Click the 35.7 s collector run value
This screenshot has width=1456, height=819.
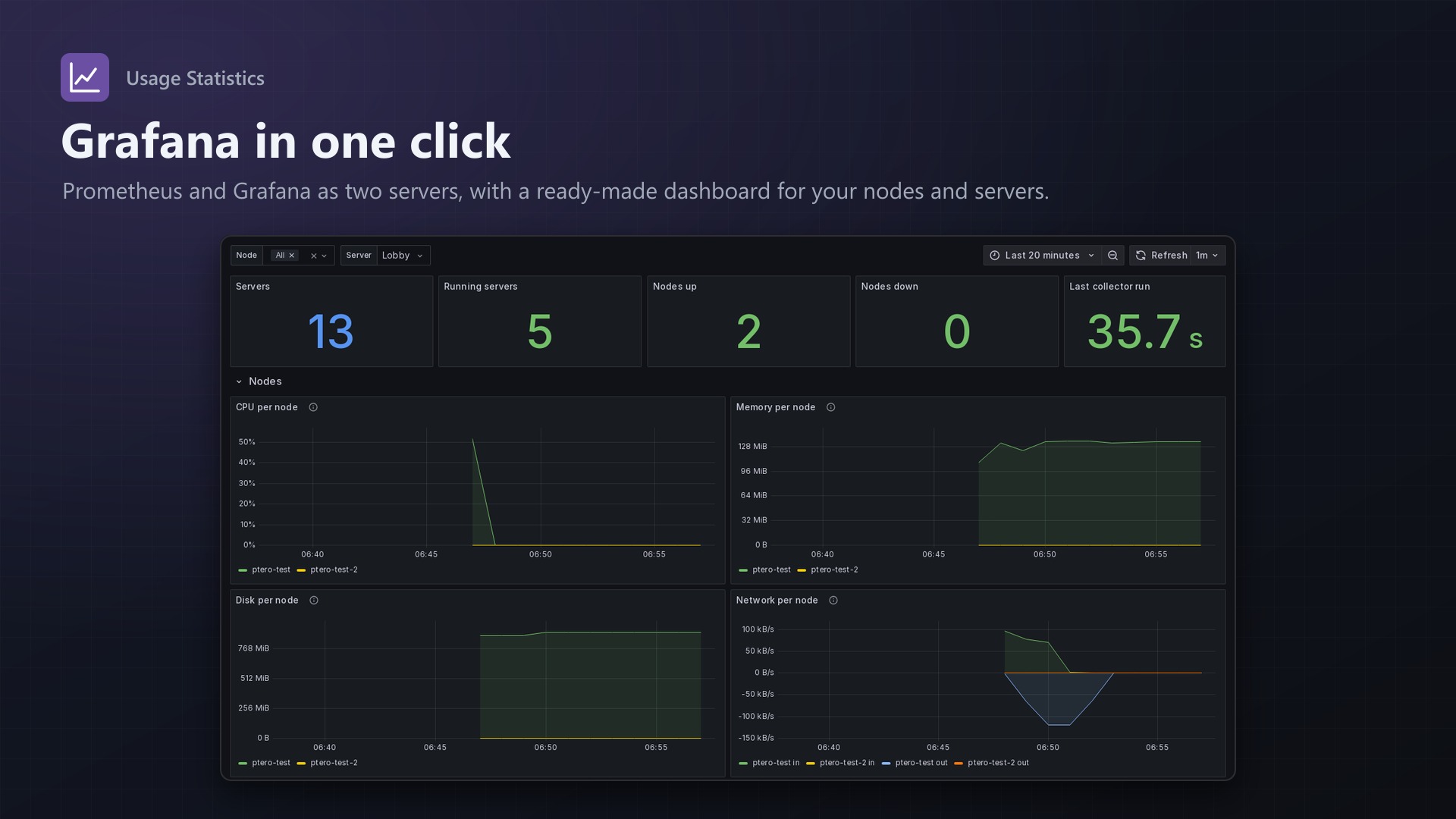coord(1145,332)
